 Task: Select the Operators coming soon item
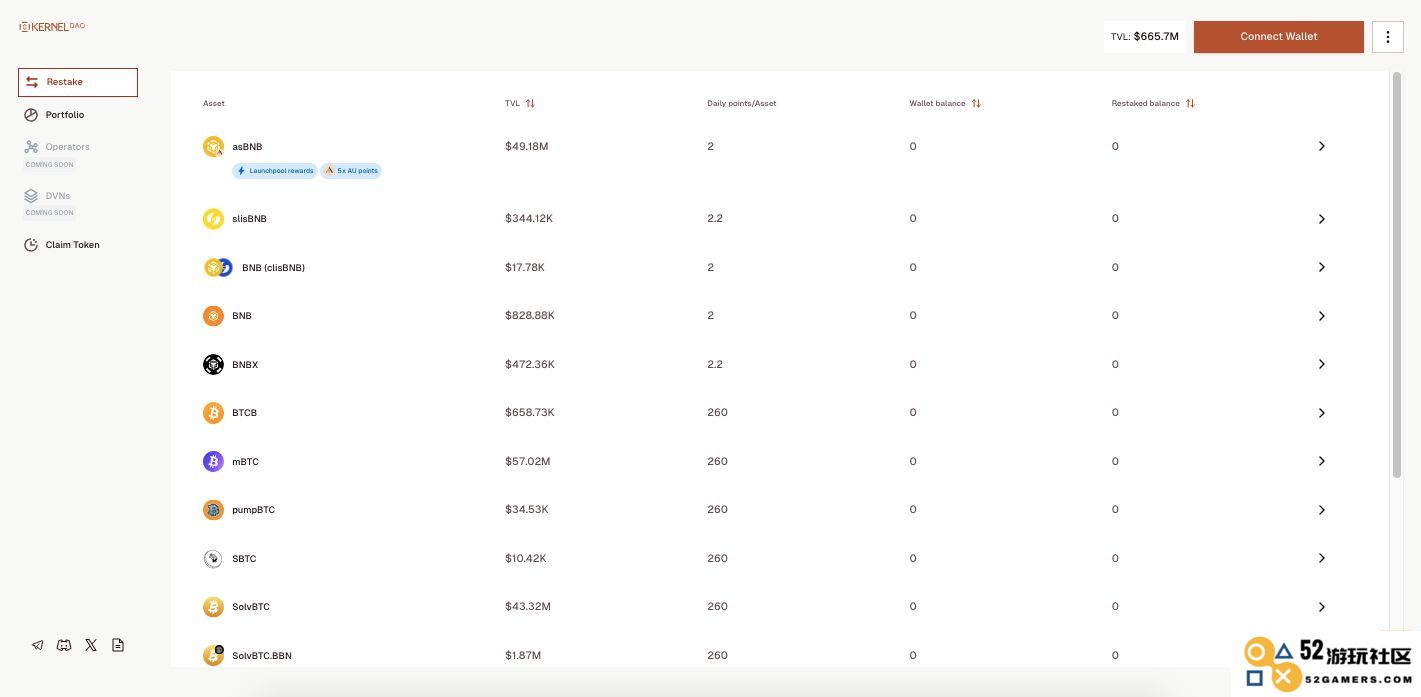(x=58, y=154)
